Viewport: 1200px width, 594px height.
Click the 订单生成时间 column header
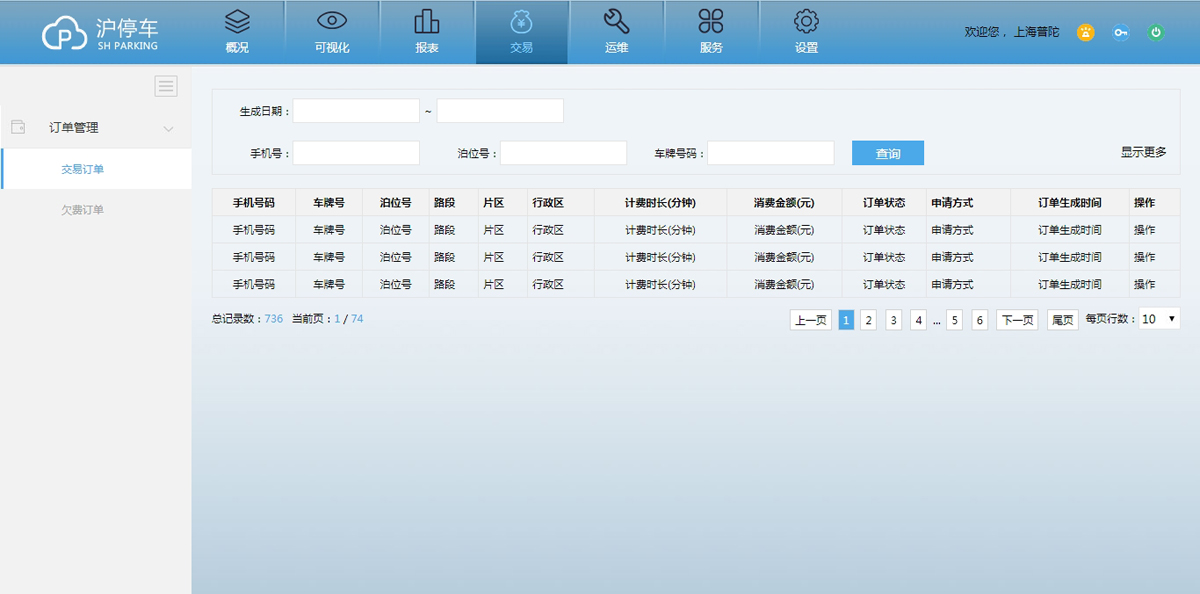coord(1070,202)
